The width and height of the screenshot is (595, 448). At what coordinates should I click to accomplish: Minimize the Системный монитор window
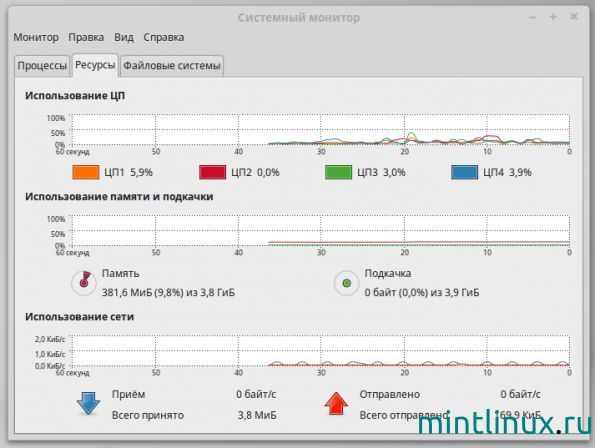532,17
